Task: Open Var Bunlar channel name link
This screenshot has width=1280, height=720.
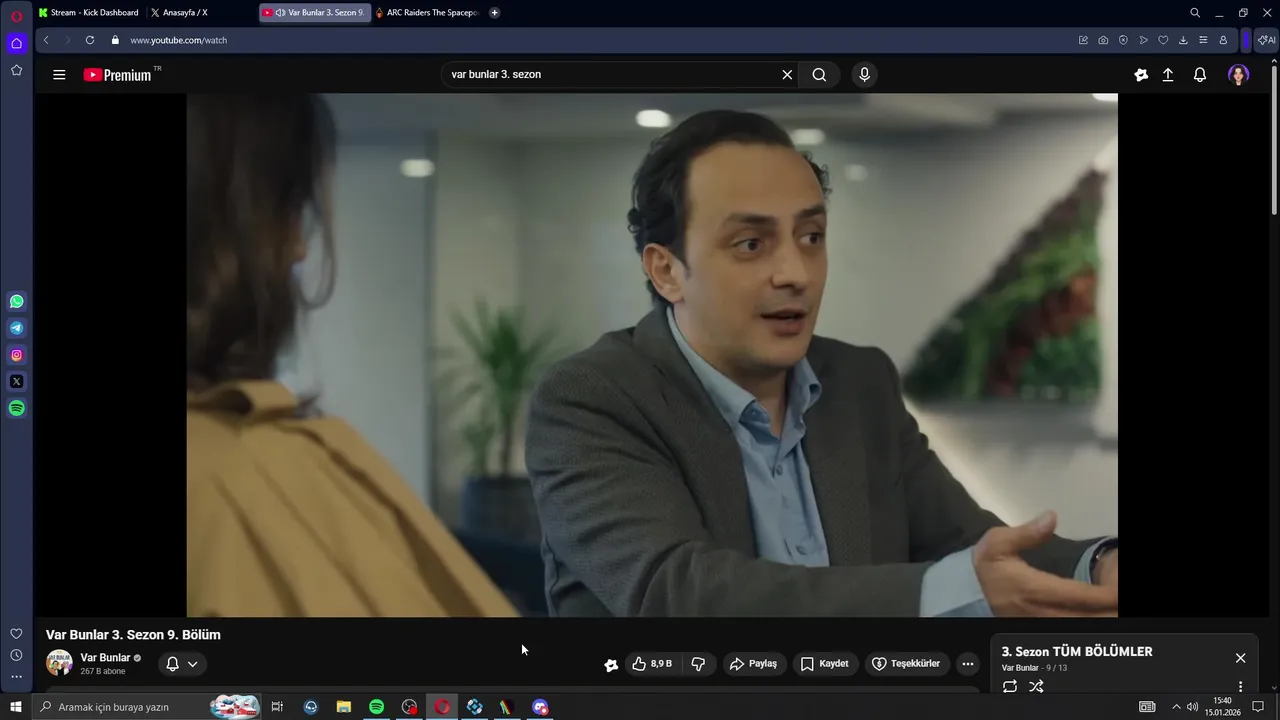Action: coord(105,658)
